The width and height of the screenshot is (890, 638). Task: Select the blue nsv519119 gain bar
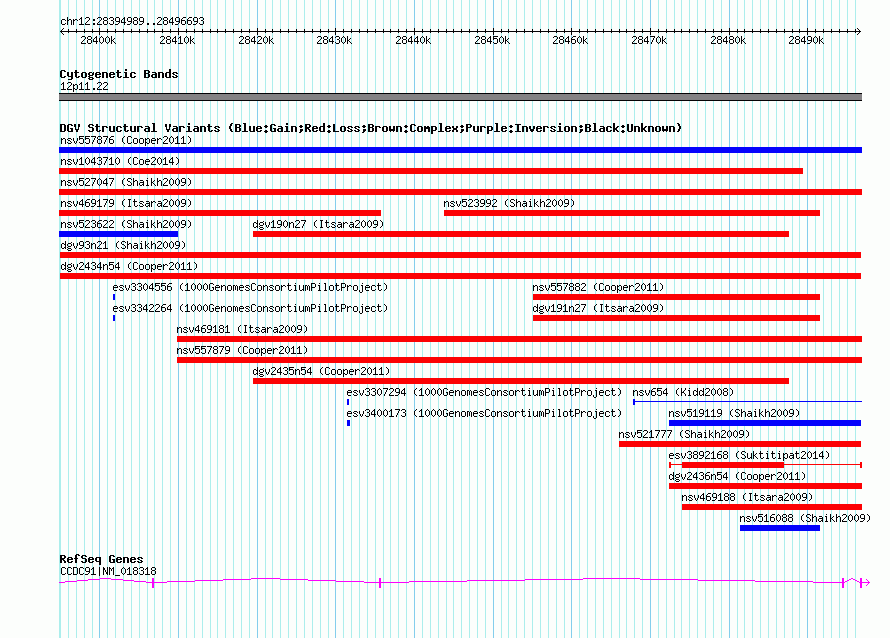(x=765, y=423)
